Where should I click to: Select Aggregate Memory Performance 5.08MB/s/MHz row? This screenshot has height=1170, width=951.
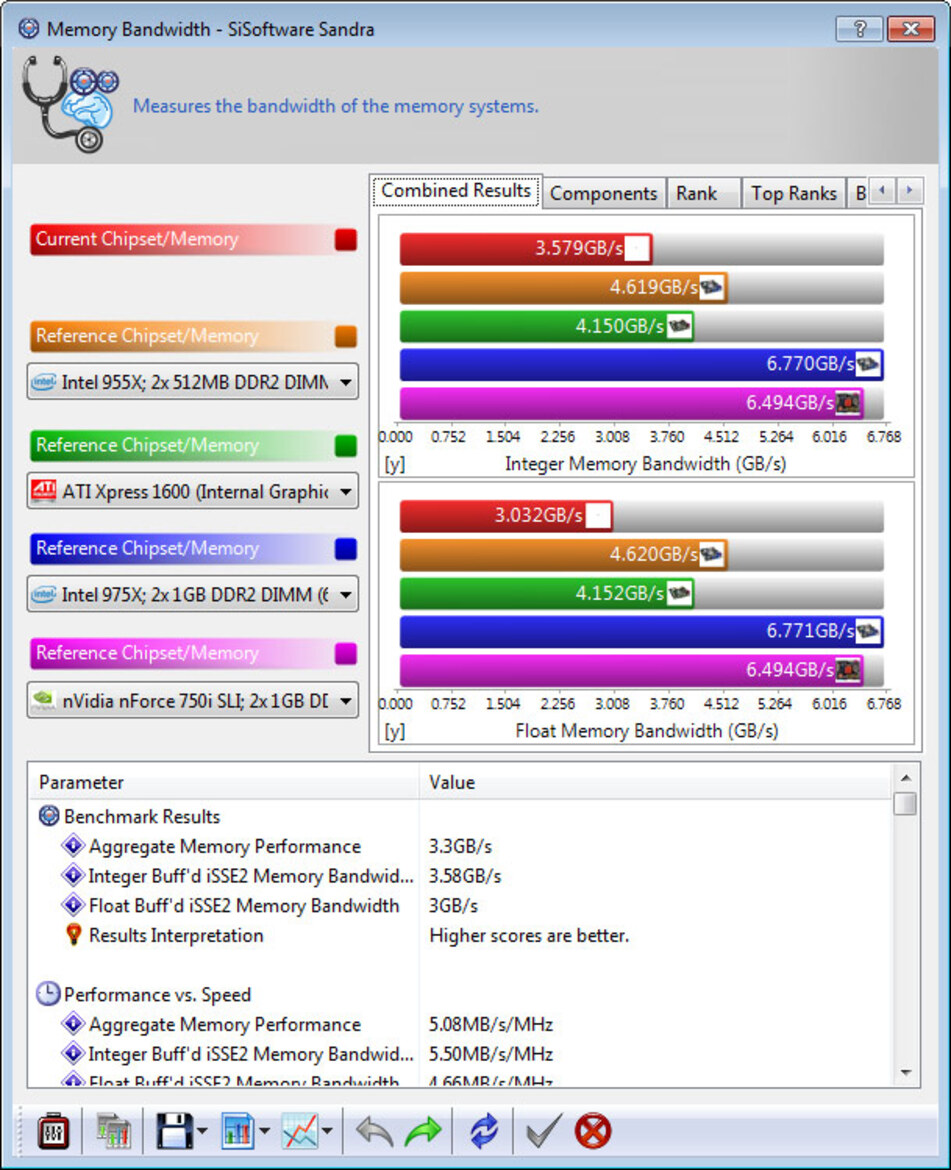tap(459, 1024)
